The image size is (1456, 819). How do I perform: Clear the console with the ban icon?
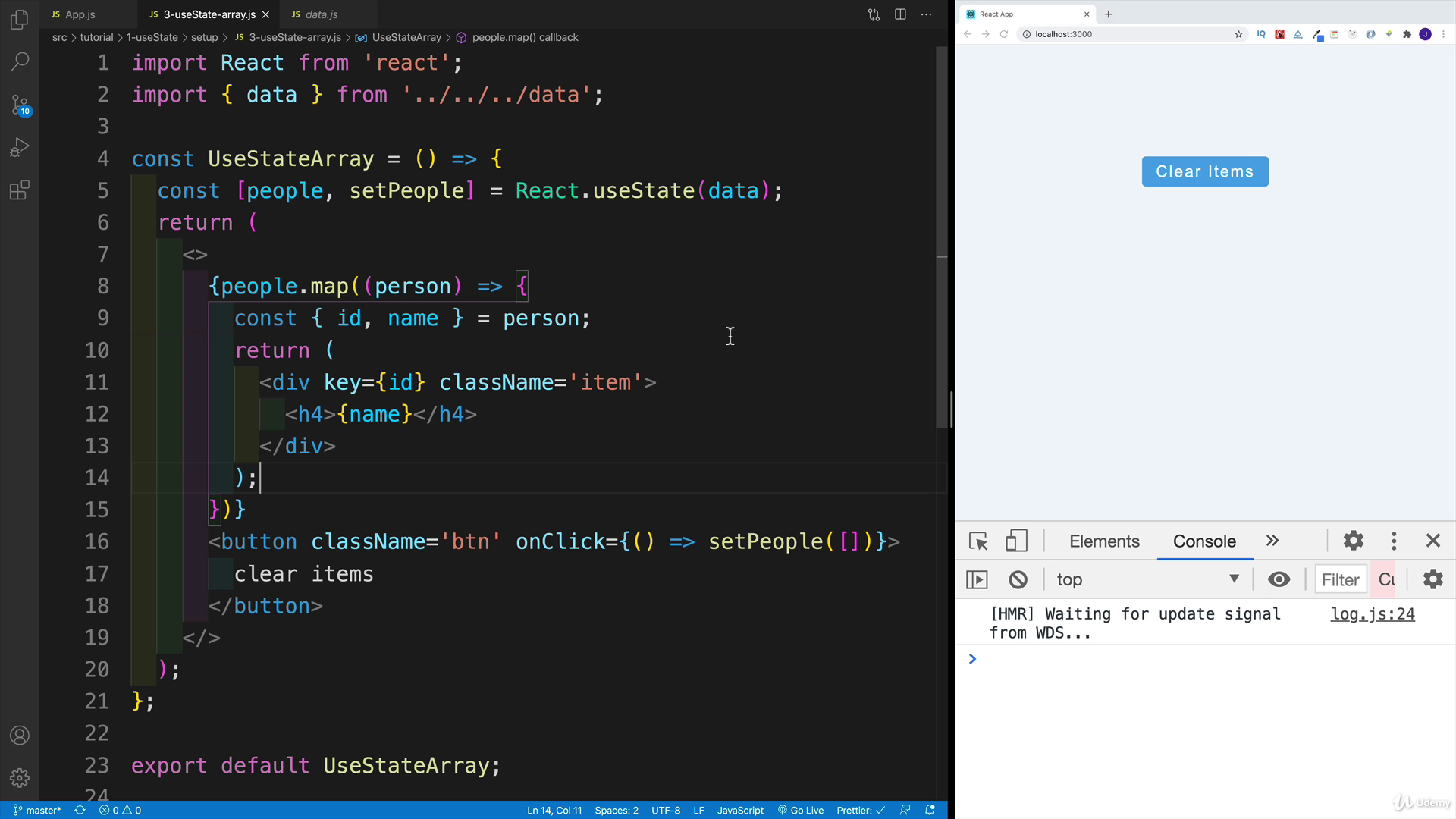pos(1018,579)
